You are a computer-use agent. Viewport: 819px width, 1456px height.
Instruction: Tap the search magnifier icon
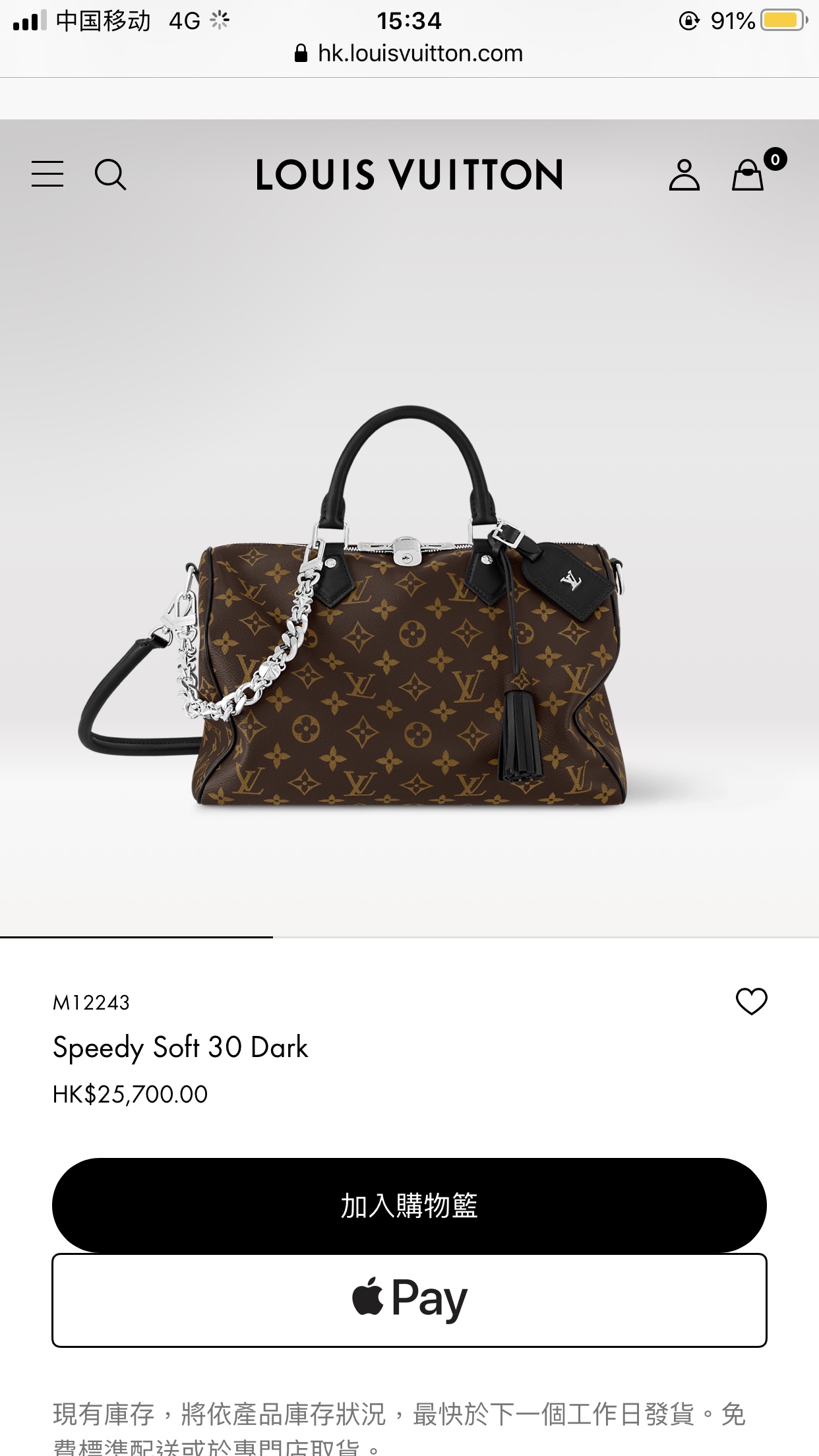coord(110,175)
